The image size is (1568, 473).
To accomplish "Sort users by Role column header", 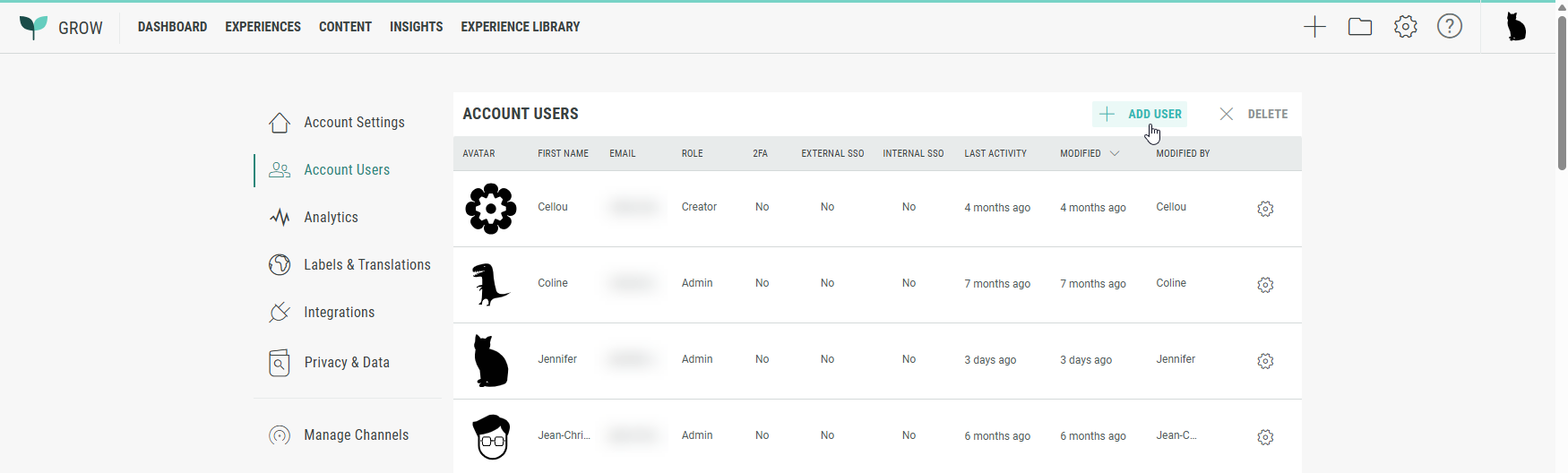I will (x=692, y=154).
